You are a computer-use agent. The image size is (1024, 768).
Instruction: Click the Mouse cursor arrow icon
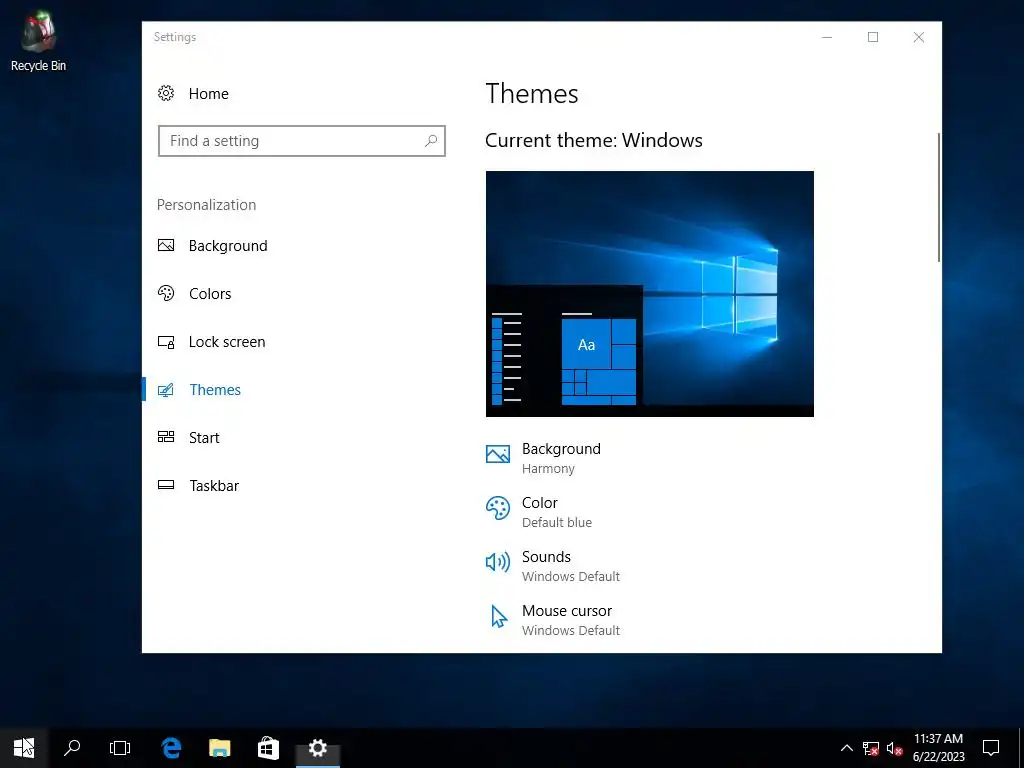pyautogui.click(x=498, y=616)
